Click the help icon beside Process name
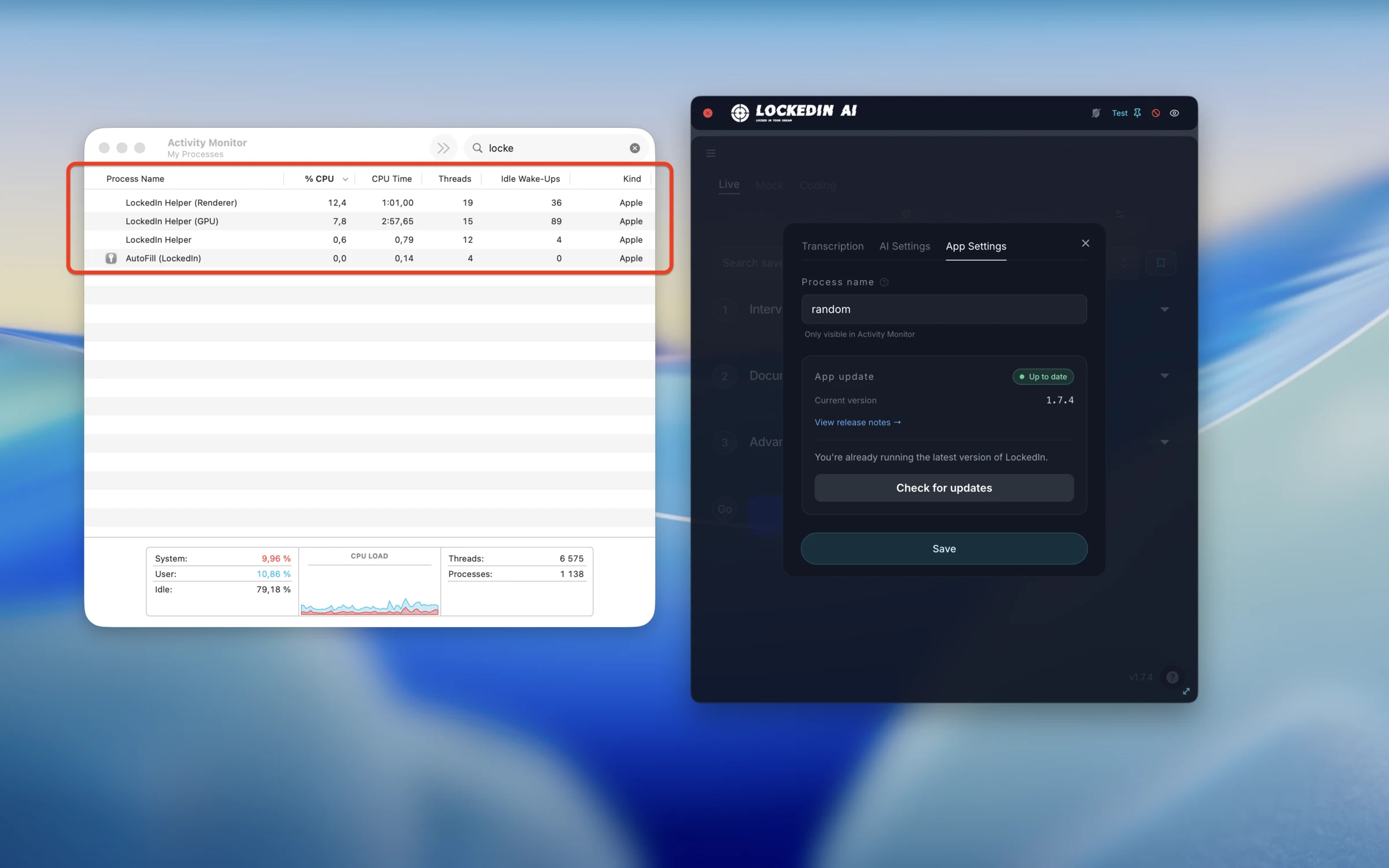1389x868 pixels. pos(884,282)
